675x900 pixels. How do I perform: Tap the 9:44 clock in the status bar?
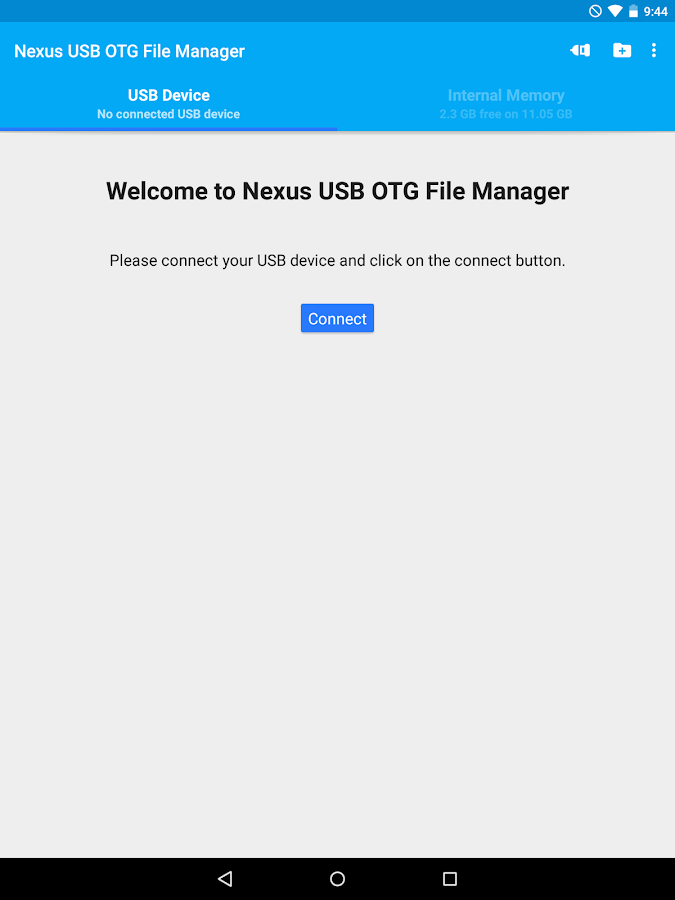click(x=655, y=11)
